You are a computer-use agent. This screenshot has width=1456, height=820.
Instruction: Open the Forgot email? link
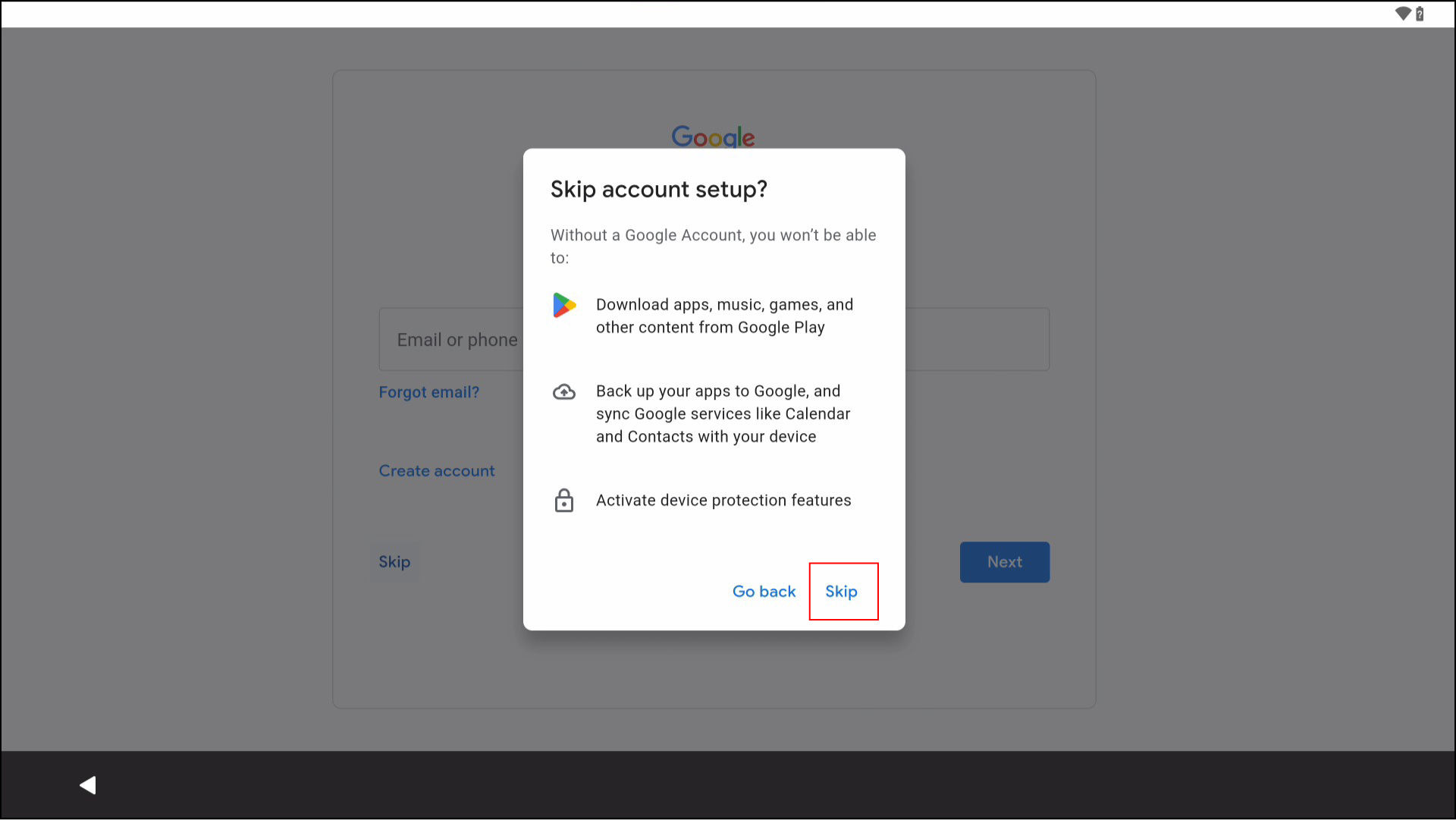point(429,392)
